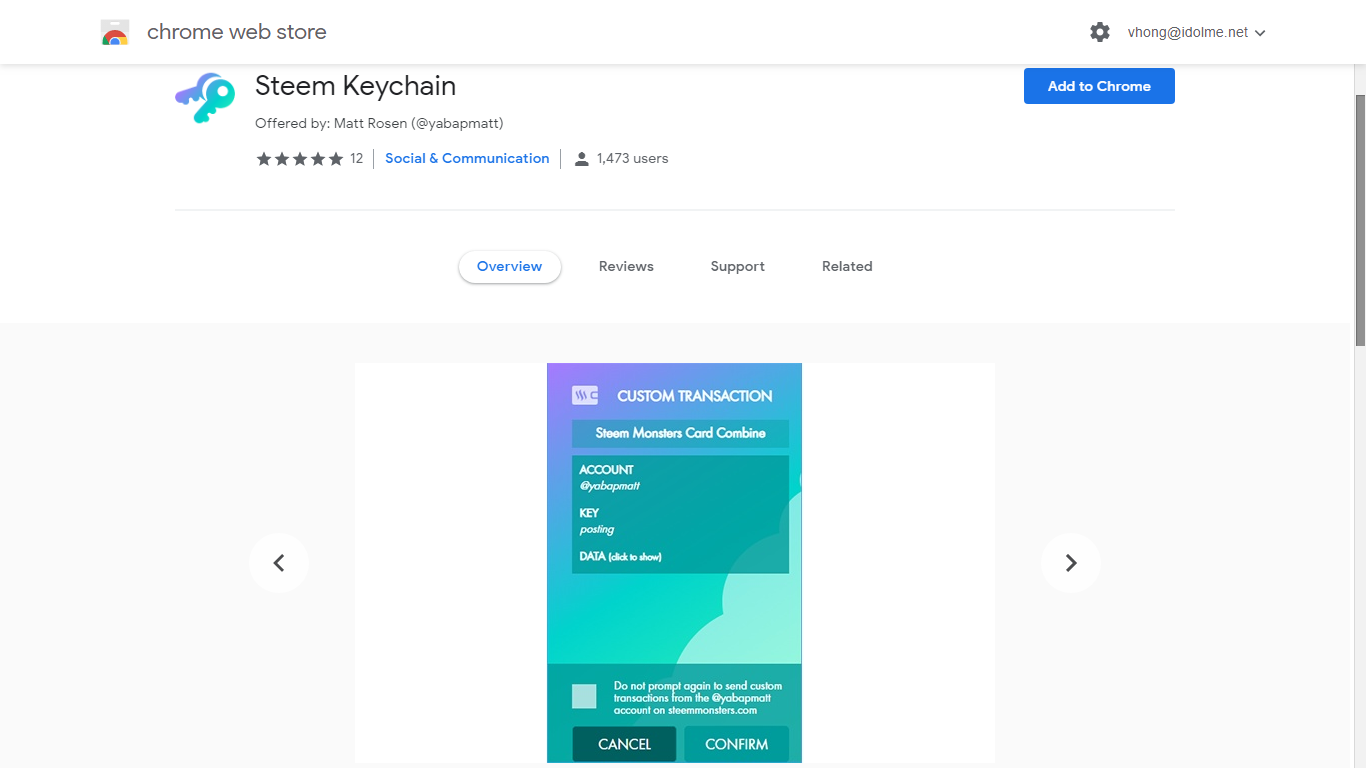Click the Steem Keychain screenshot preview
The height and width of the screenshot is (768, 1366).
click(675, 563)
